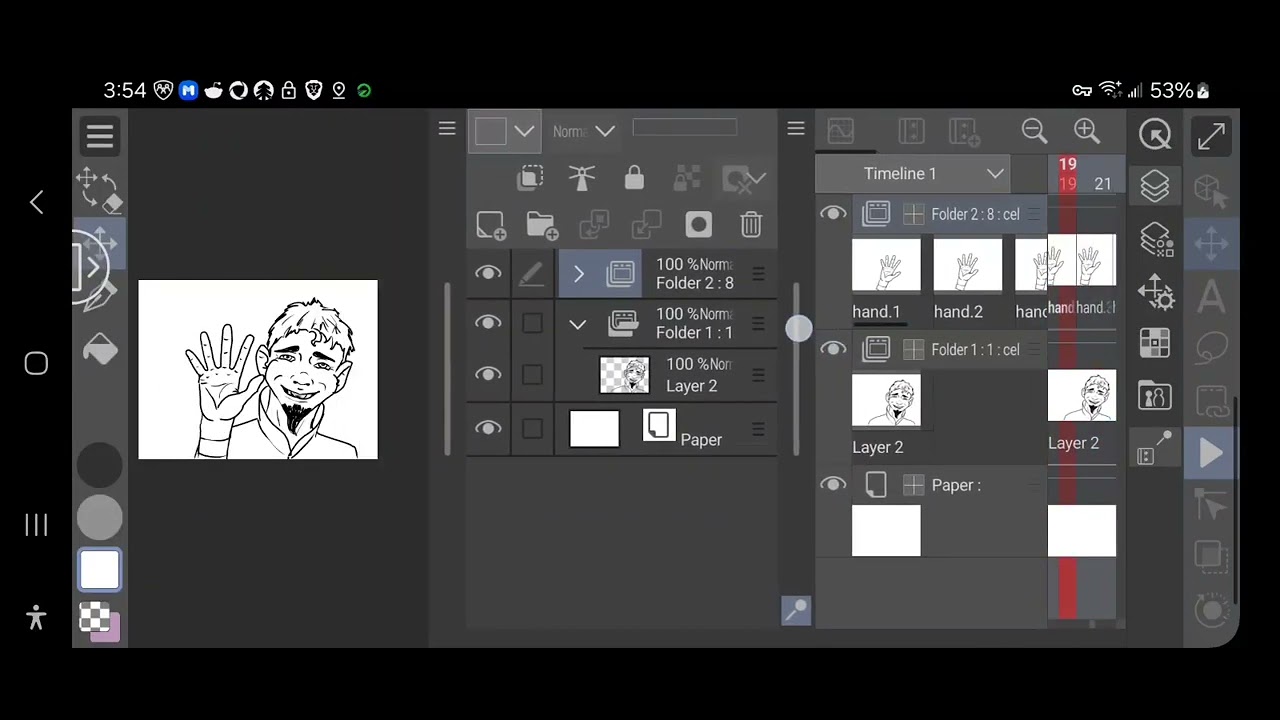
Task: Tap the Android home button
Action: pyautogui.click(x=36, y=363)
